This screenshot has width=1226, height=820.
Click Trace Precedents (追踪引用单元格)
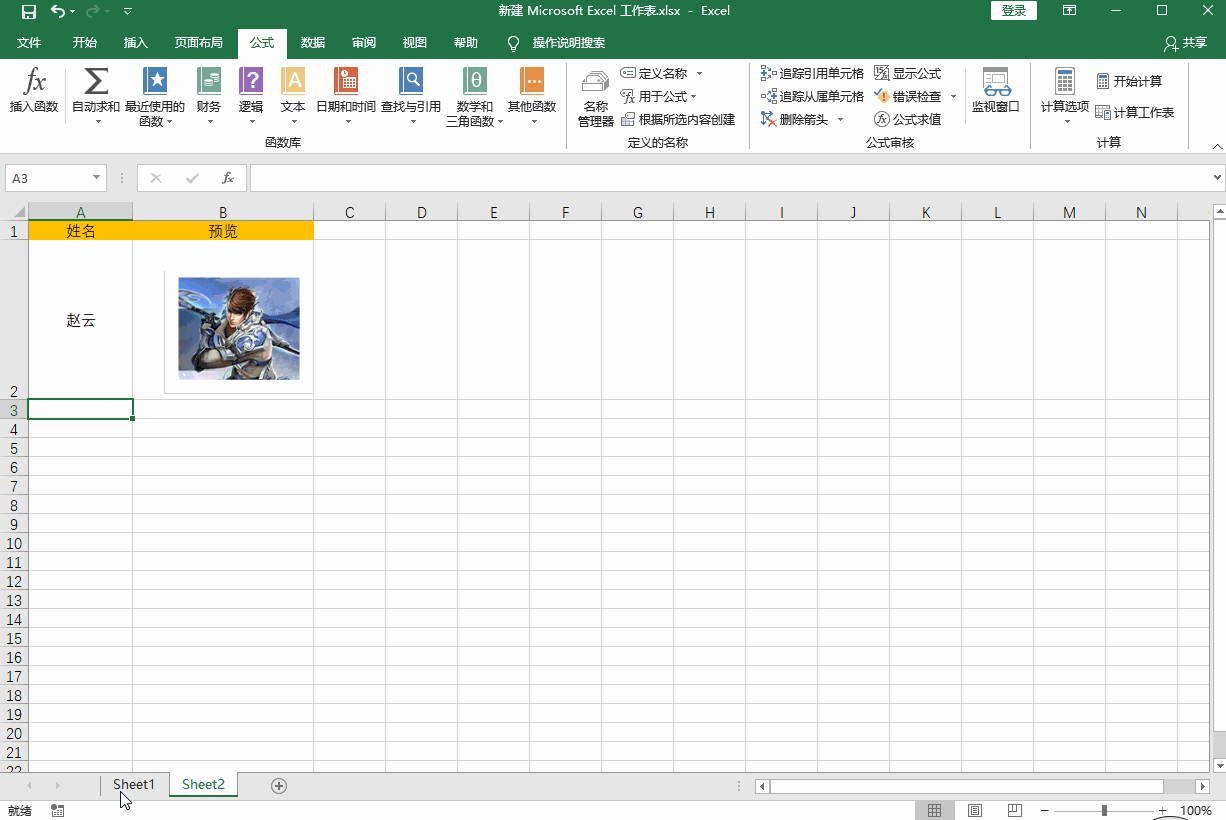[x=812, y=73]
